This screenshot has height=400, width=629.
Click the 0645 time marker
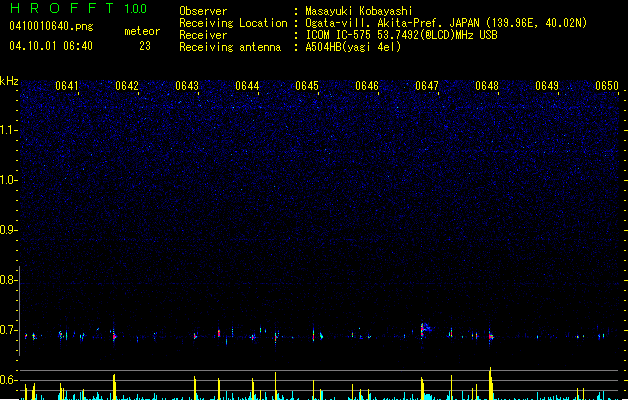tap(307, 86)
